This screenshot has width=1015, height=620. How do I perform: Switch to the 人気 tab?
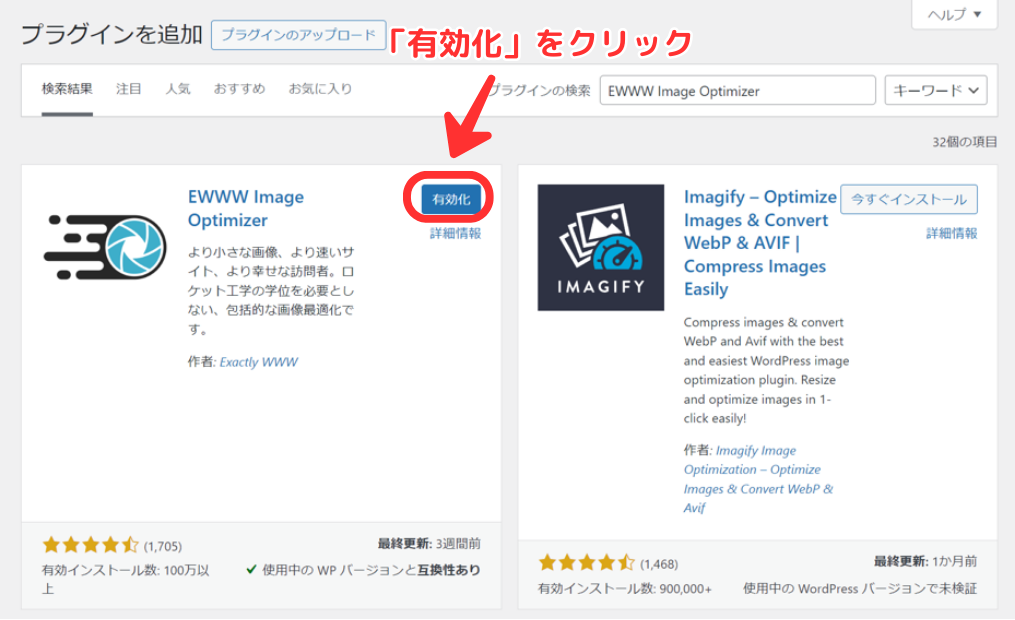point(177,89)
